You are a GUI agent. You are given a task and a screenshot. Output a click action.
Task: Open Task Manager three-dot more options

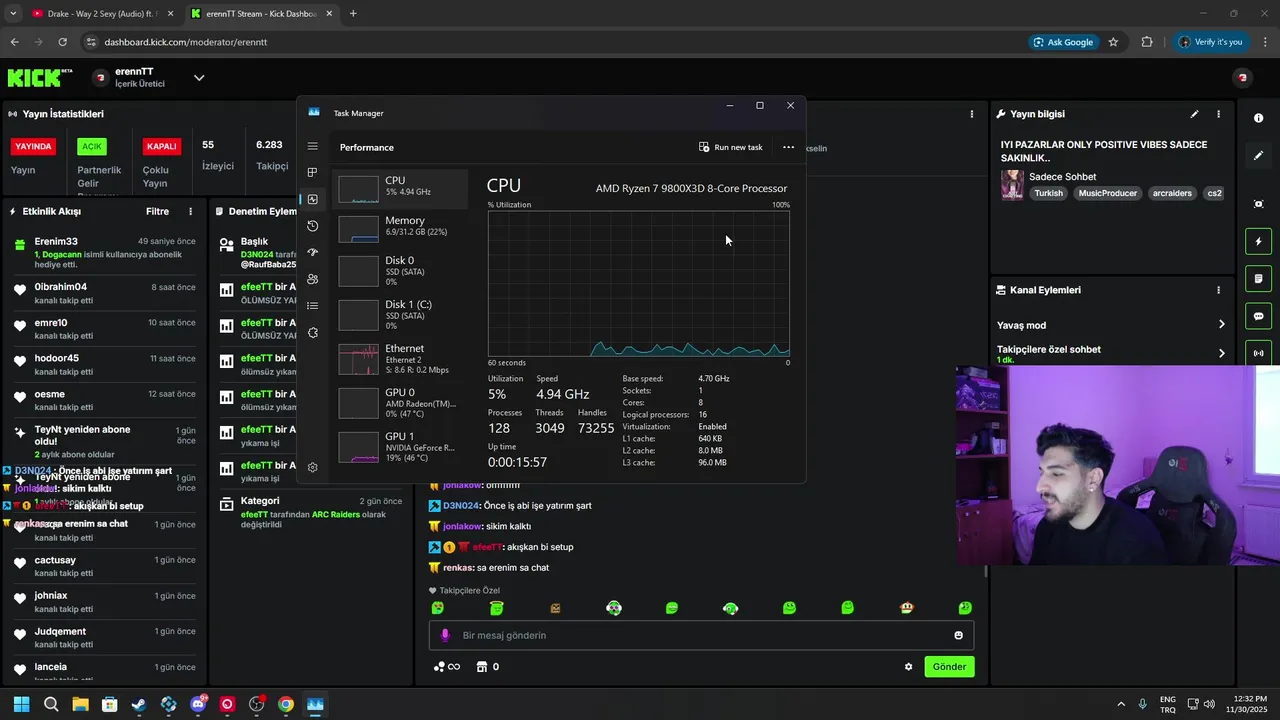click(x=788, y=147)
